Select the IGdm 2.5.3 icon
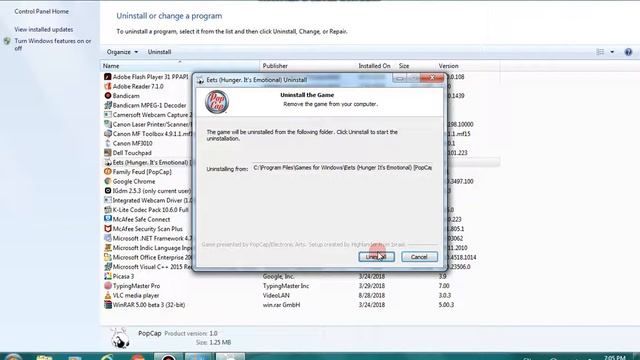The height and width of the screenshot is (360, 640). click(x=108, y=191)
